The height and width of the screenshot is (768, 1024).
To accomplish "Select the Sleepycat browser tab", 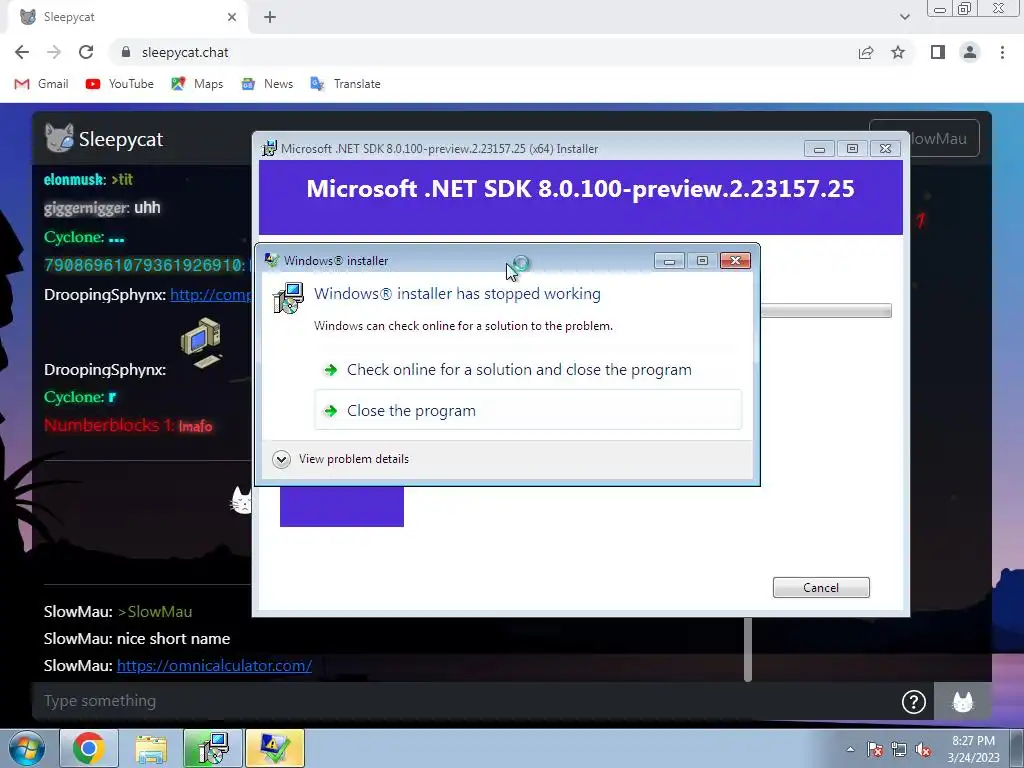I will (x=127, y=17).
